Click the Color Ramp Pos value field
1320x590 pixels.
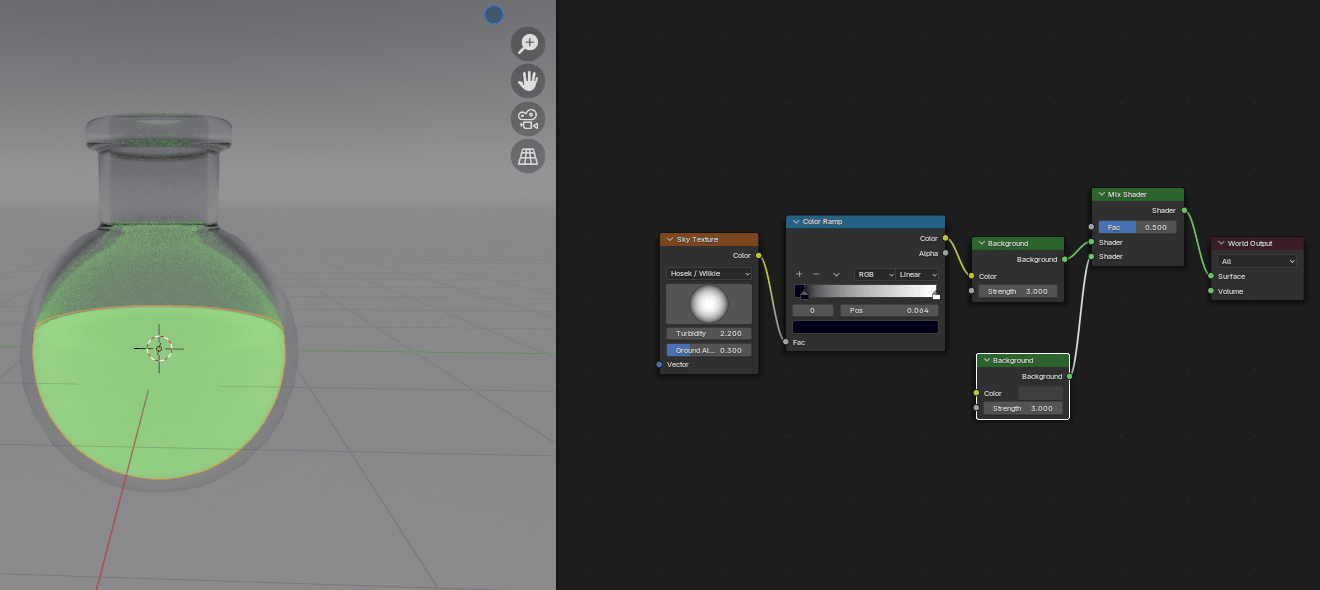tap(889, 311)
